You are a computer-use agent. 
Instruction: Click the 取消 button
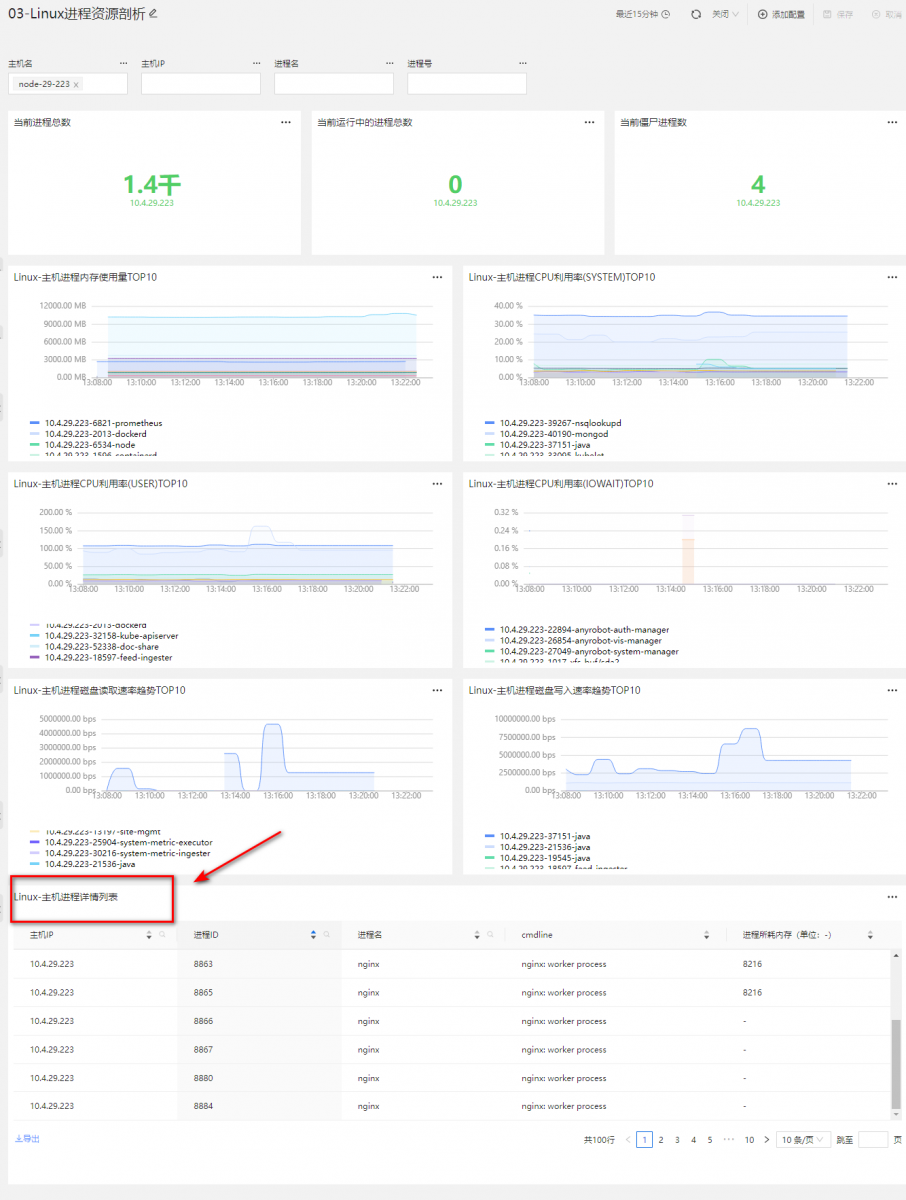(887, 15)
